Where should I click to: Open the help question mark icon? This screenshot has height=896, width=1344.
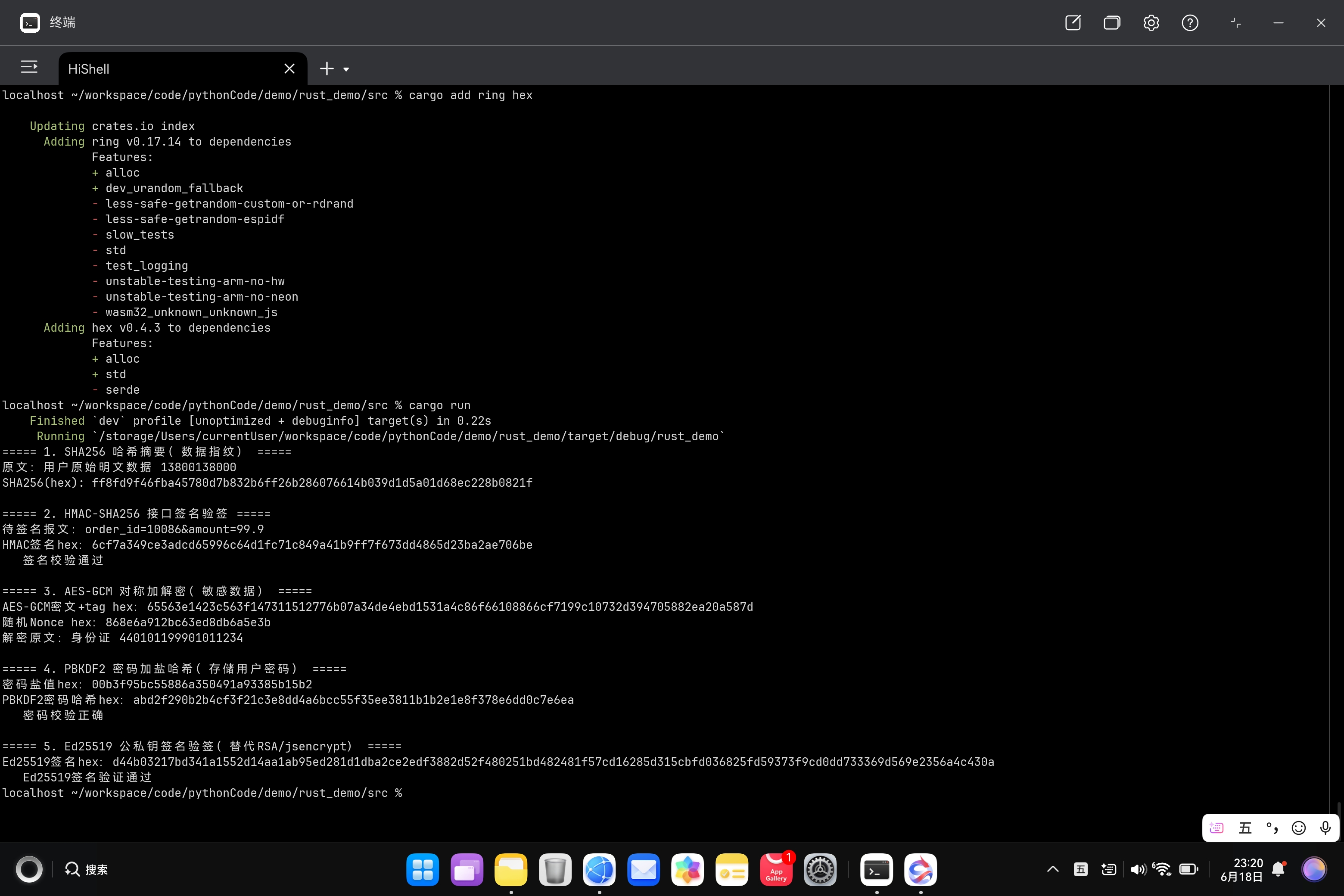pos(1190,23)
